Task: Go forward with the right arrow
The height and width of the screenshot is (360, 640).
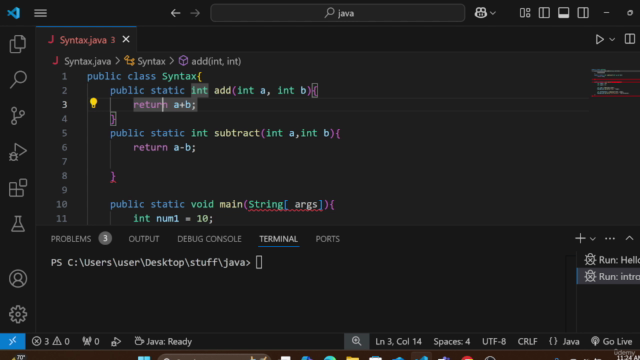Action: (195, 13)
